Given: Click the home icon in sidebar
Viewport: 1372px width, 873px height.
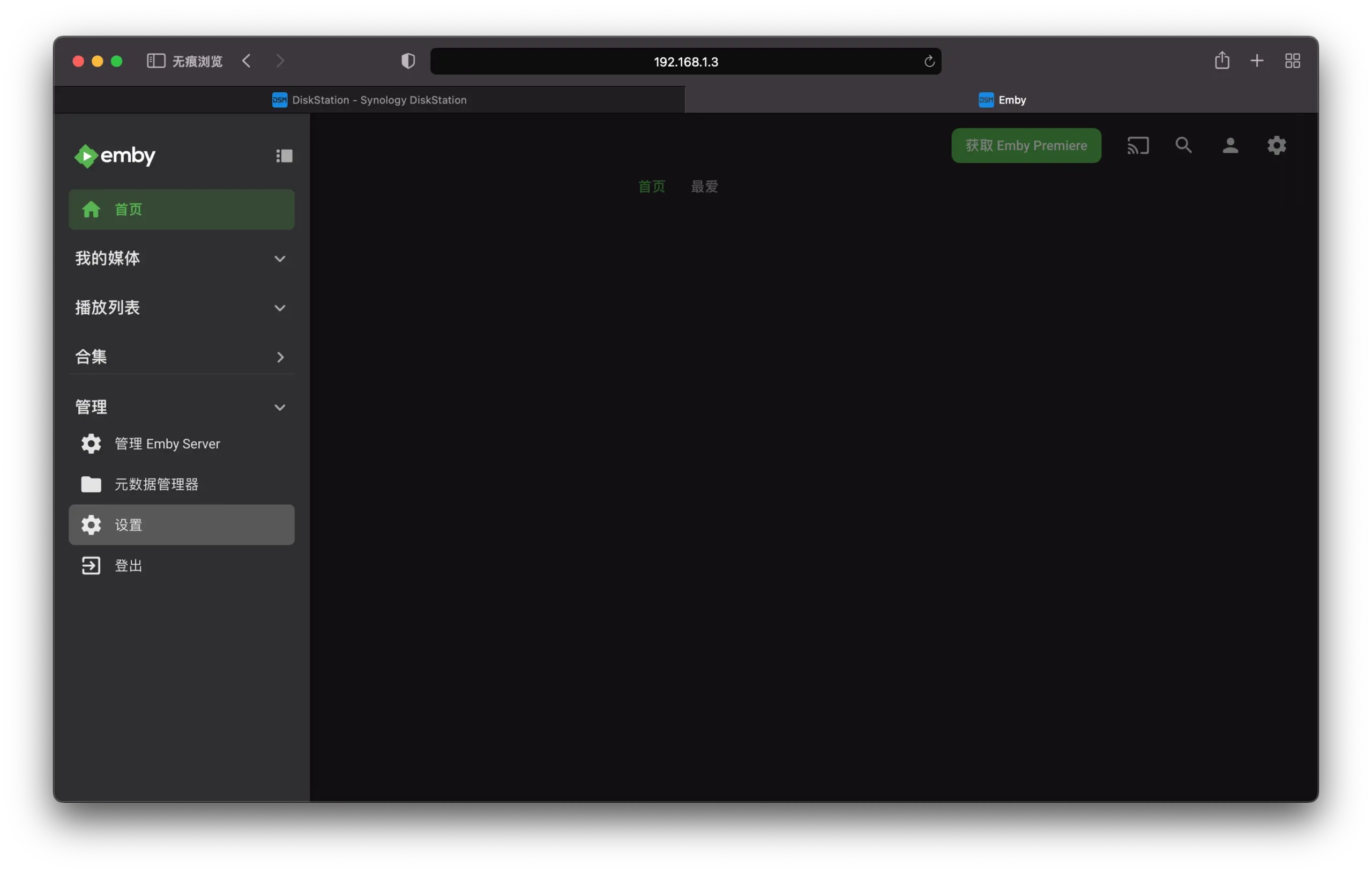Looking at the screenshot, I should coord(91,209).
